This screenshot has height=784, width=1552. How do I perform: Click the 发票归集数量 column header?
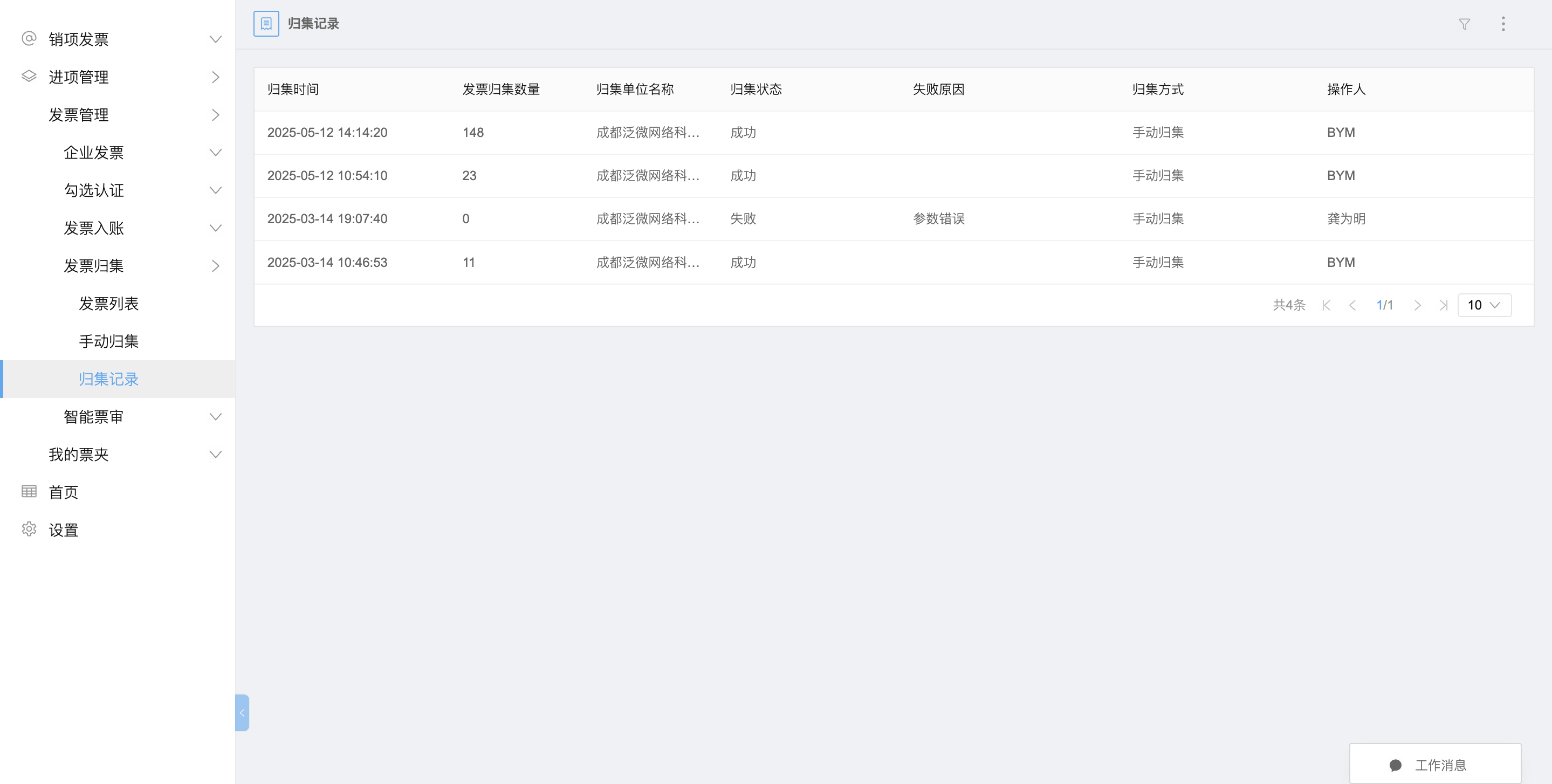tap(500, 89)
